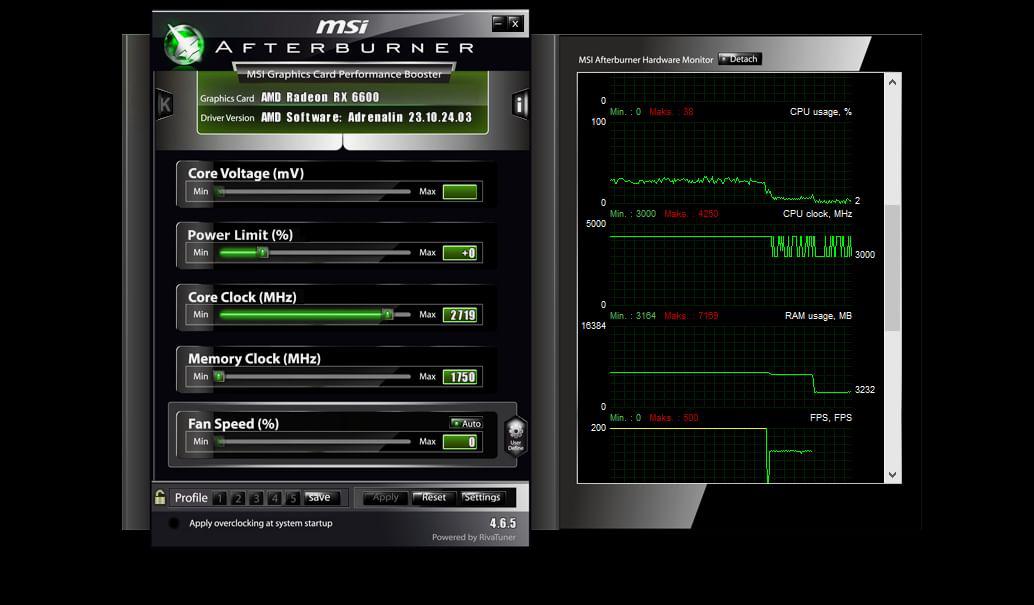Screen dimensions: 1034x605
Task: Click the Powered by RivaTuner text
Action: [473, 537]
